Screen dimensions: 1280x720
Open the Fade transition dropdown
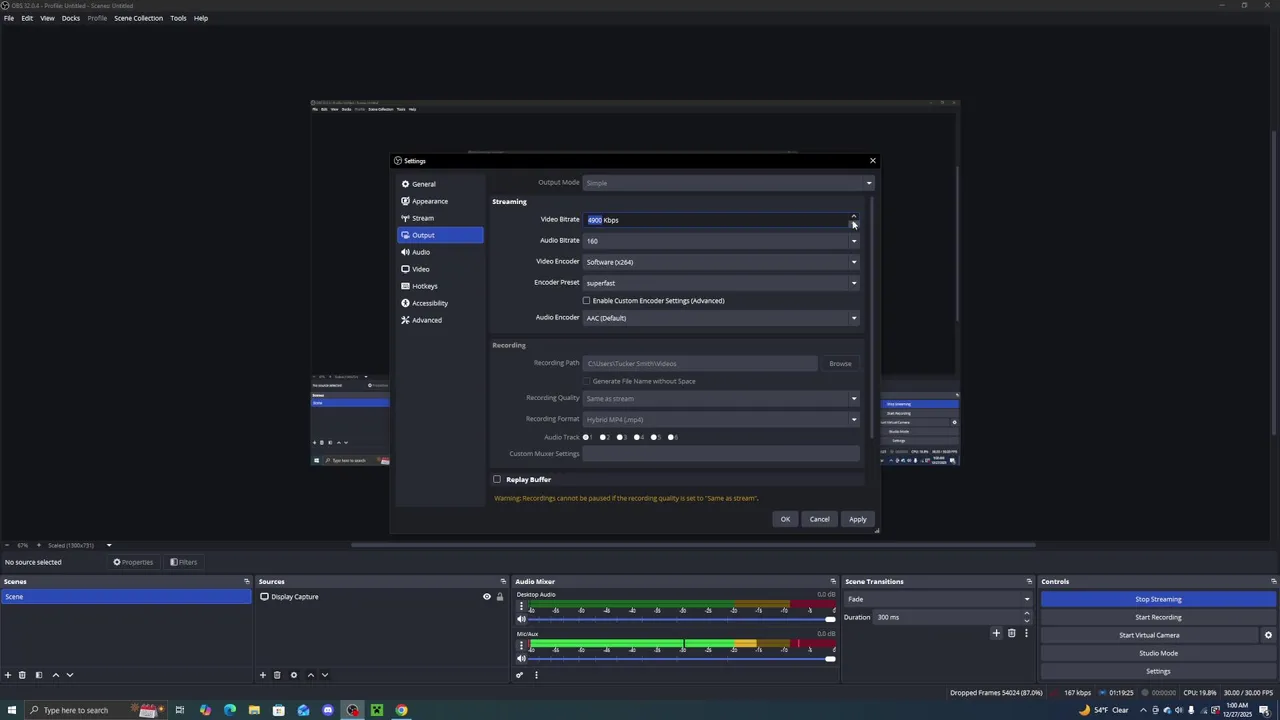(x=938, y=599)
